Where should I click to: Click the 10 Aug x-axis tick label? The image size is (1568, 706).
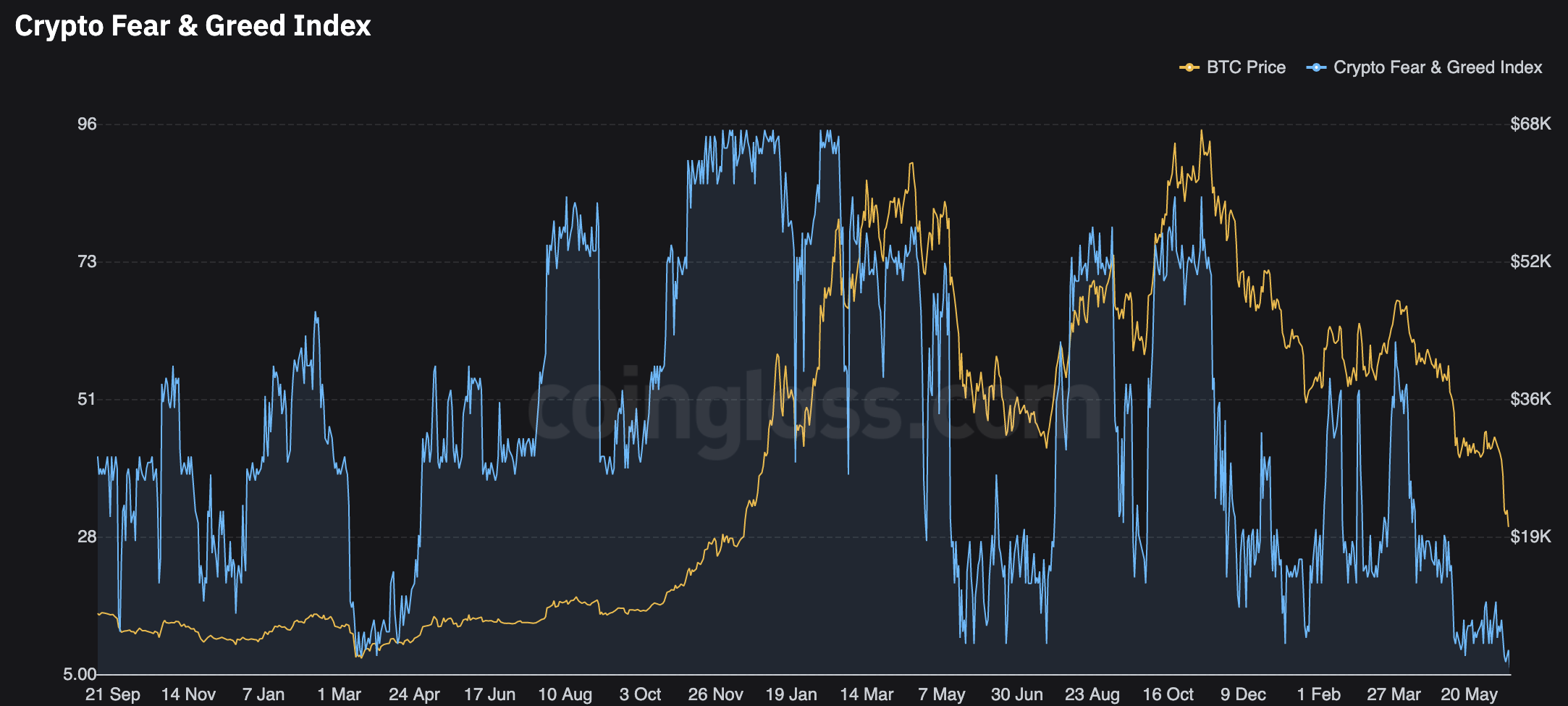point(565,694)
